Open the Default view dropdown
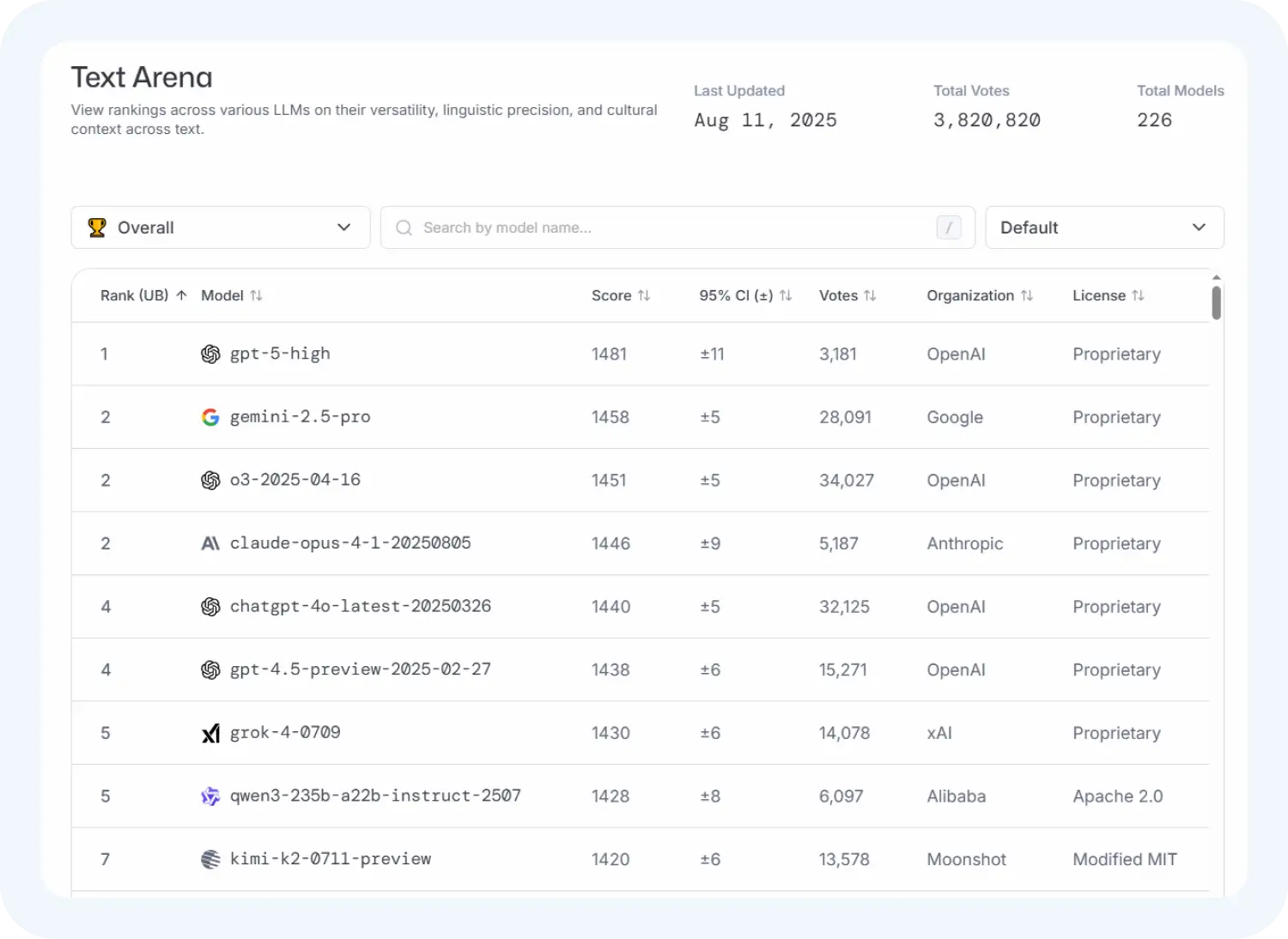Image resolution: width=1288 pixels, height=939 pixels. (x=1104, y=227)
